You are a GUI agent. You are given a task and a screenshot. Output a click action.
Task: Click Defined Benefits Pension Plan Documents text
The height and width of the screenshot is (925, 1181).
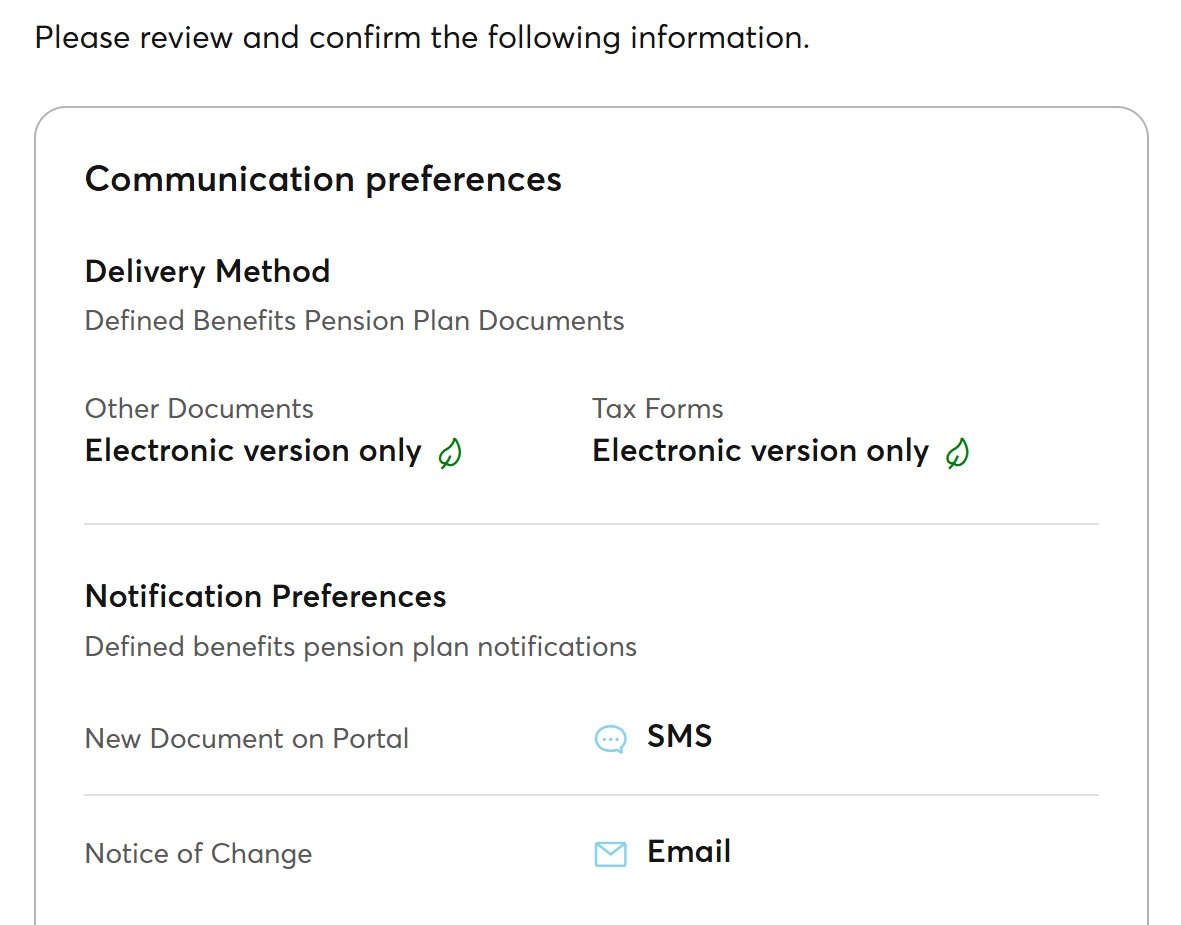point(354,321)
